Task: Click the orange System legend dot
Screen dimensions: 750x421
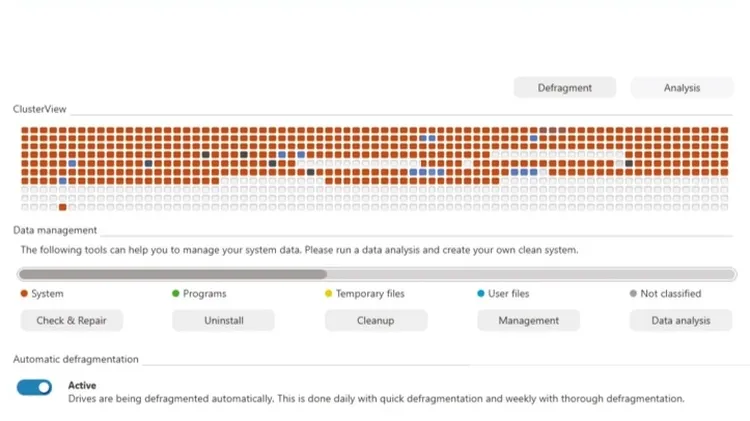Action: 24,294
